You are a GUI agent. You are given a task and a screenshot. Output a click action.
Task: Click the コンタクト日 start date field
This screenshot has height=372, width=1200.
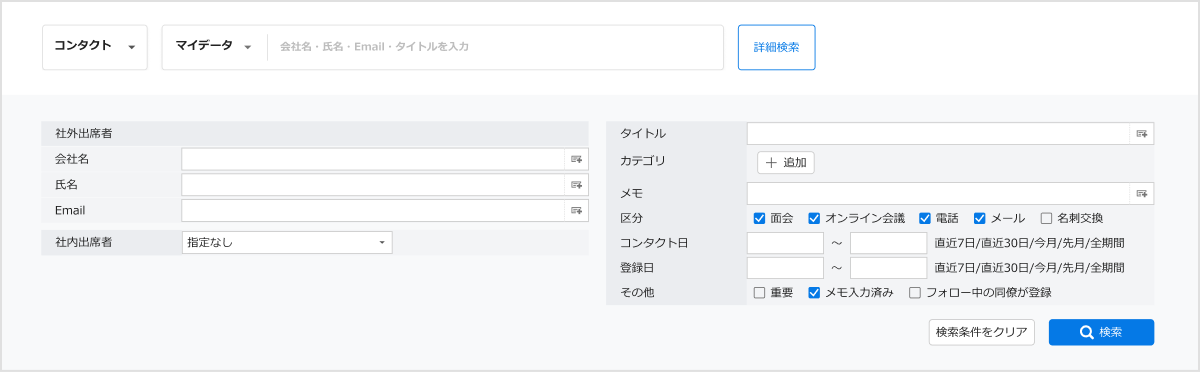785,243
